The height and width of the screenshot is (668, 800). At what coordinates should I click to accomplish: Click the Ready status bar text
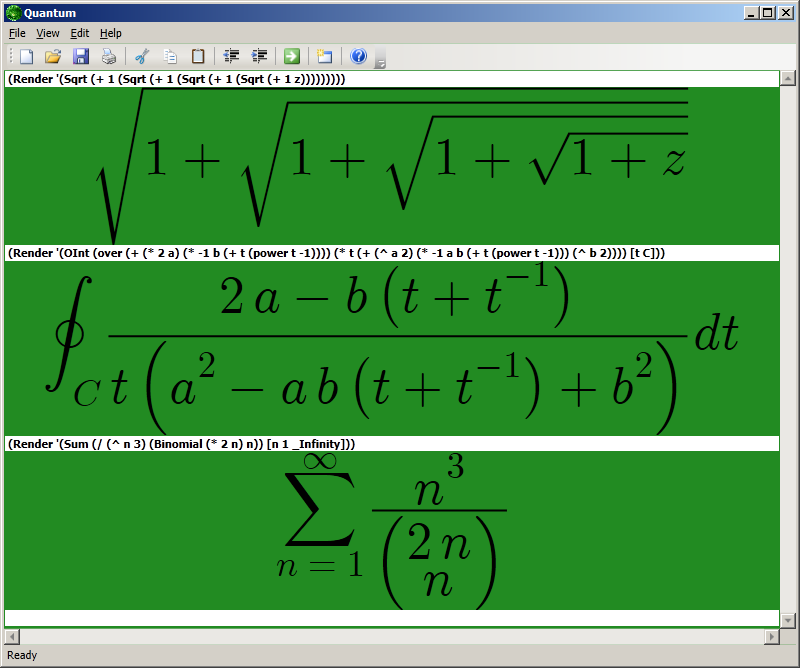(22, 655)
